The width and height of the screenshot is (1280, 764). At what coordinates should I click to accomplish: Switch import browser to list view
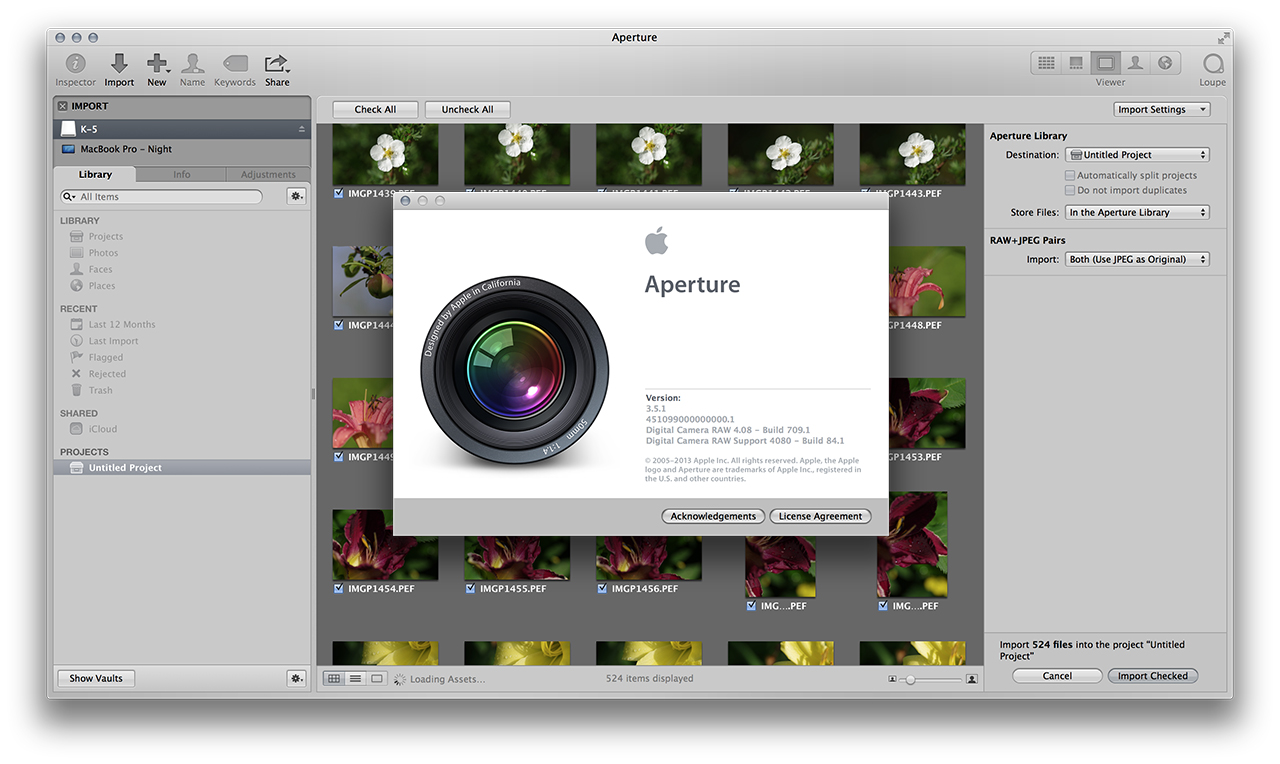coord(355,678)
